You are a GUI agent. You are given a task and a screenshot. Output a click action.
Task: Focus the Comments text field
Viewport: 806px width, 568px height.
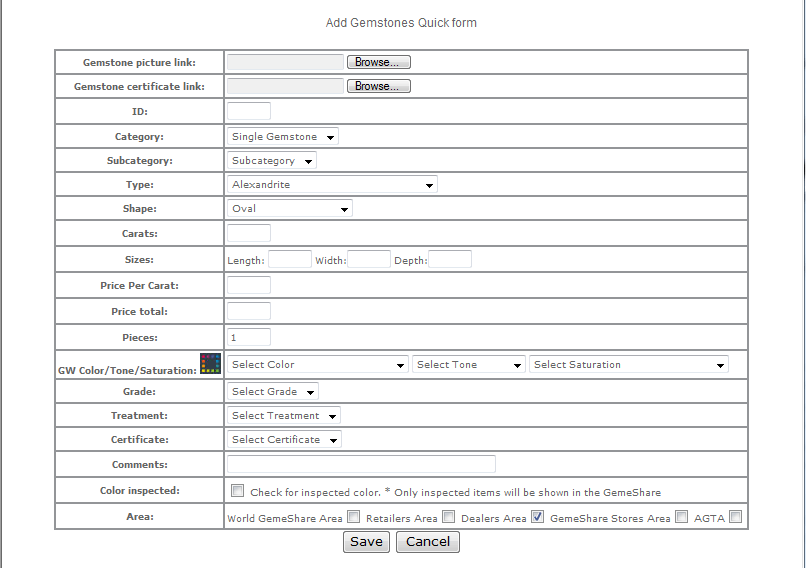click(x=361, y=464)
